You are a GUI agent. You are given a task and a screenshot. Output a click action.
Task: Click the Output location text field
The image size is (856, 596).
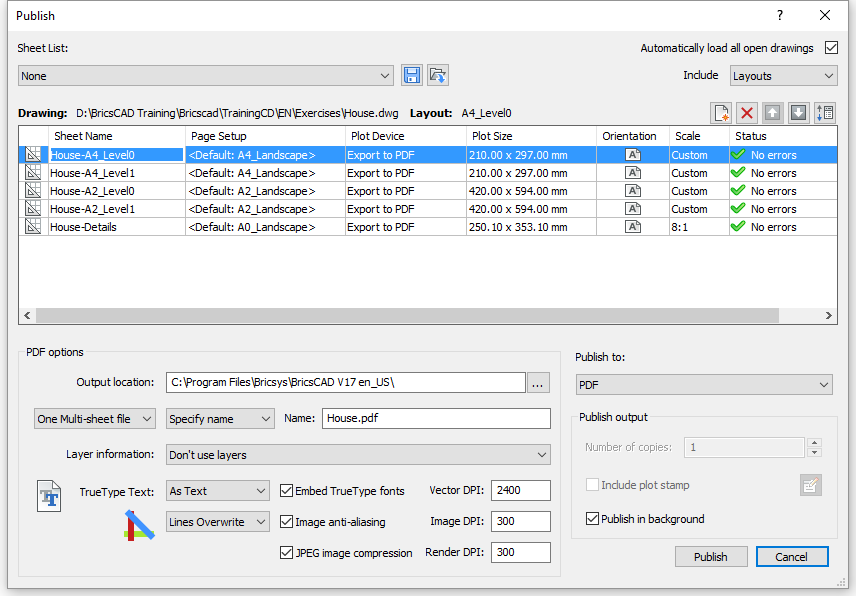(346, 383)
